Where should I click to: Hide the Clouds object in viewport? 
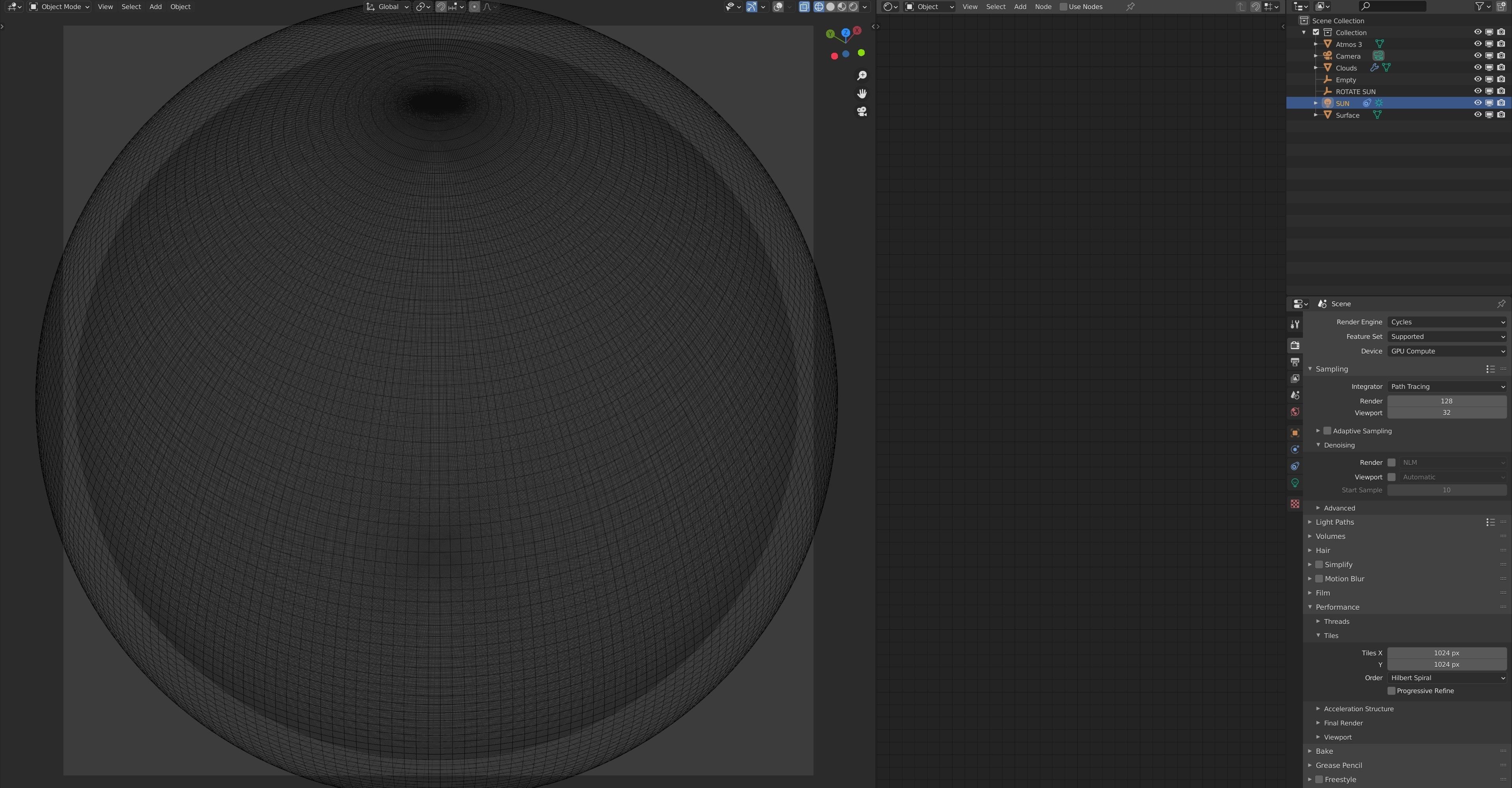point(1477,67)
